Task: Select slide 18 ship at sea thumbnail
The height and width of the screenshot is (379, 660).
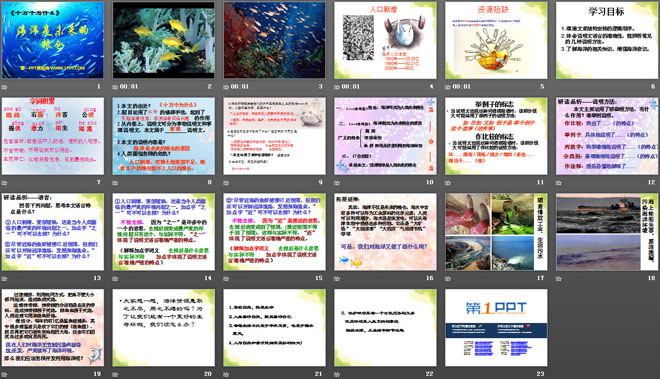Action: (x=607, y=232)
